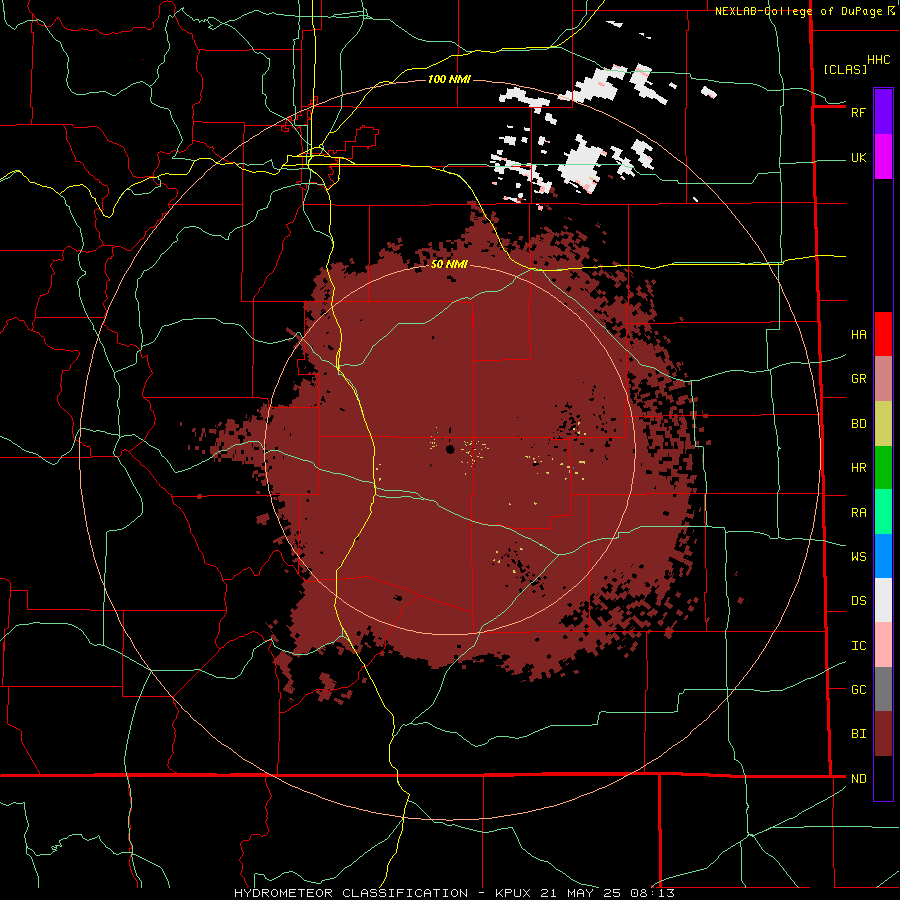This screenshot has width=900, height=900.
Task: Click the purple RF legend swatch
Action: (x=883, y=112)
